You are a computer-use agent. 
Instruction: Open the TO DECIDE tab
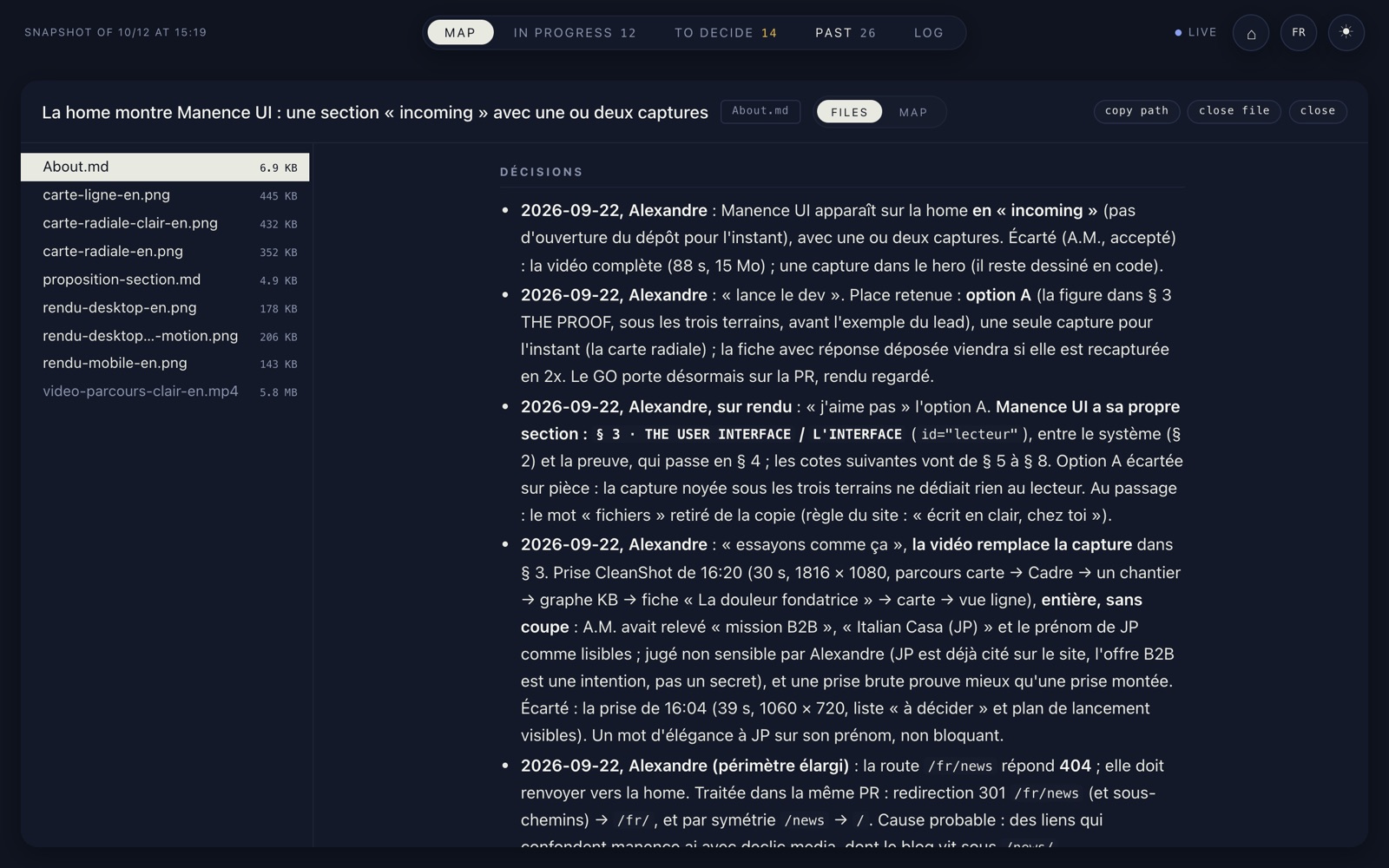726,33
